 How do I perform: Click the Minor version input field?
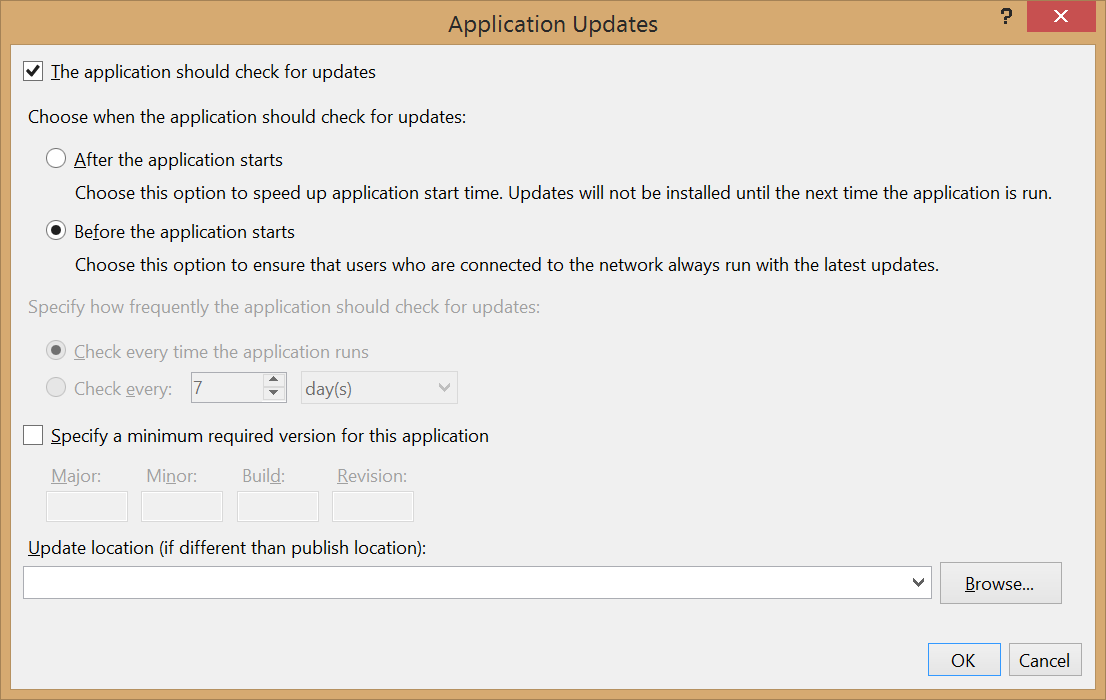[x=182, y=506]
